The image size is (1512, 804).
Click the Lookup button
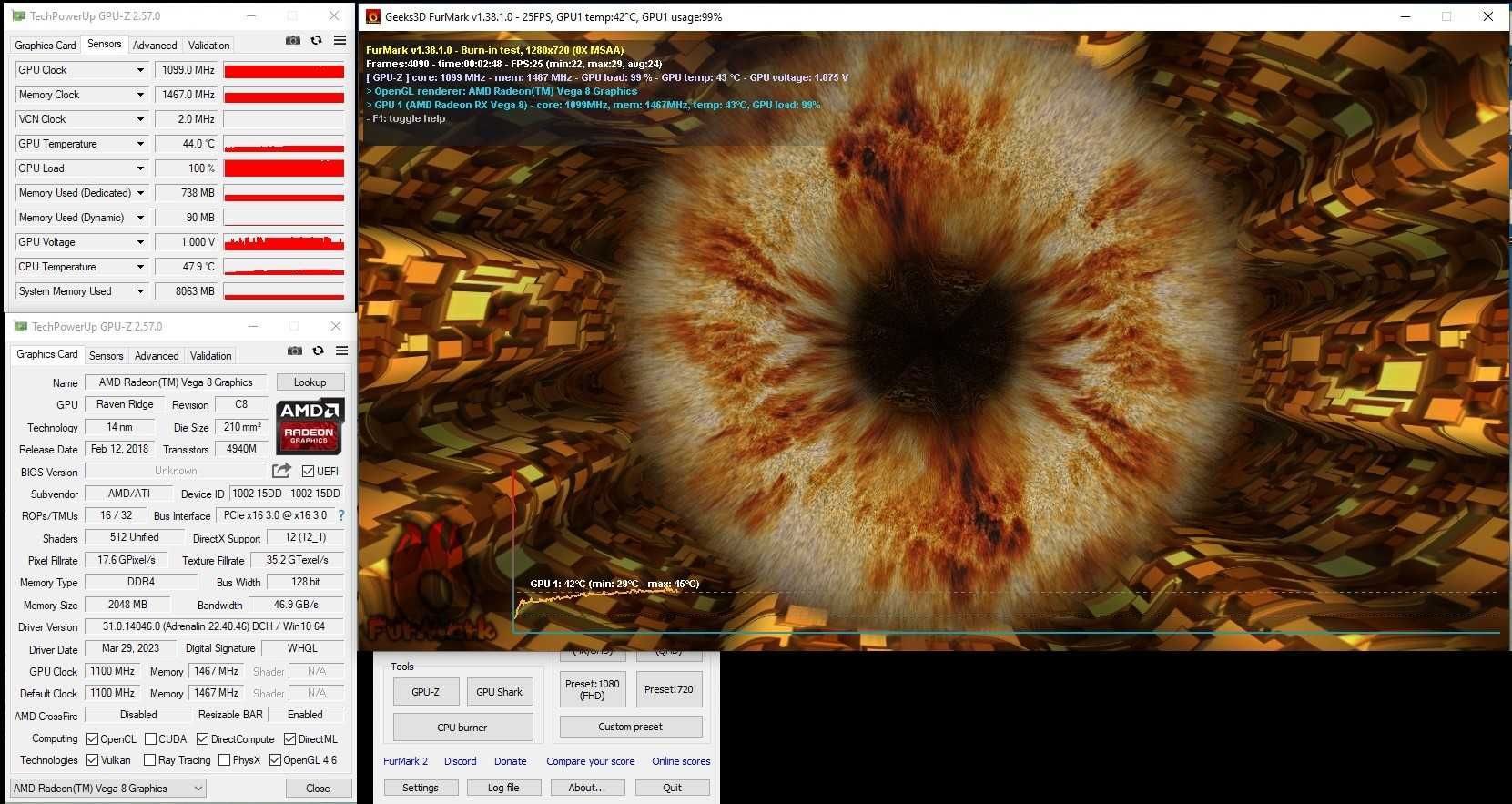310,382
